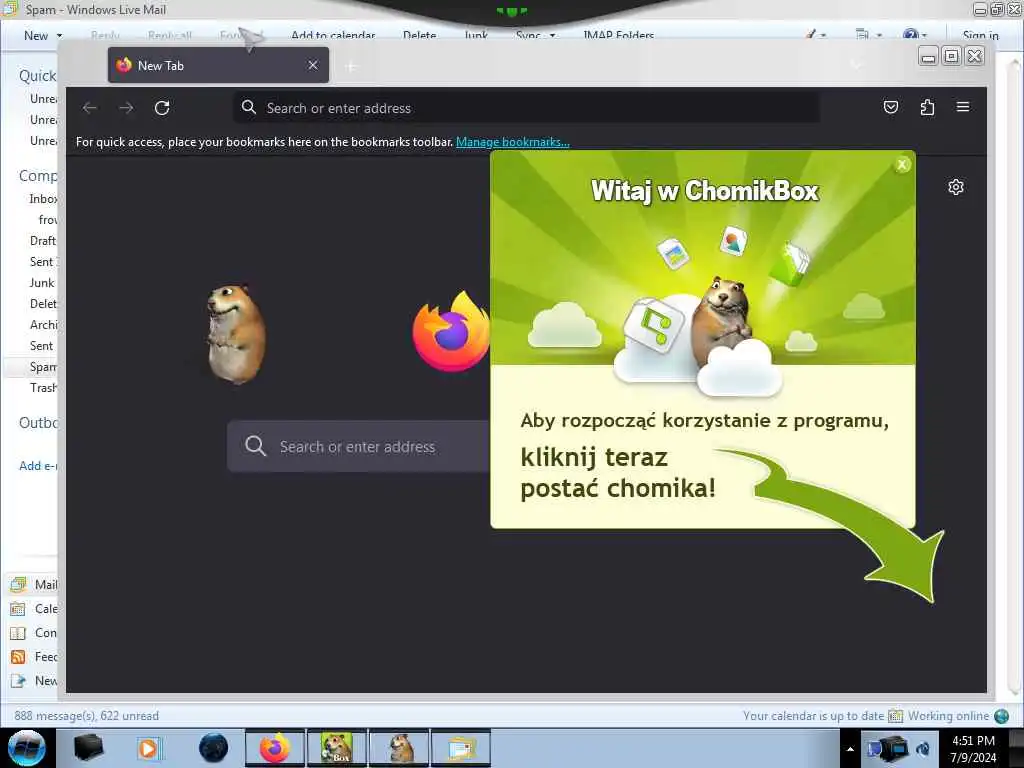Open the black folder taskbar icon
The width and height of the screenshot is (1024, 768).
(x=89, y=748)
